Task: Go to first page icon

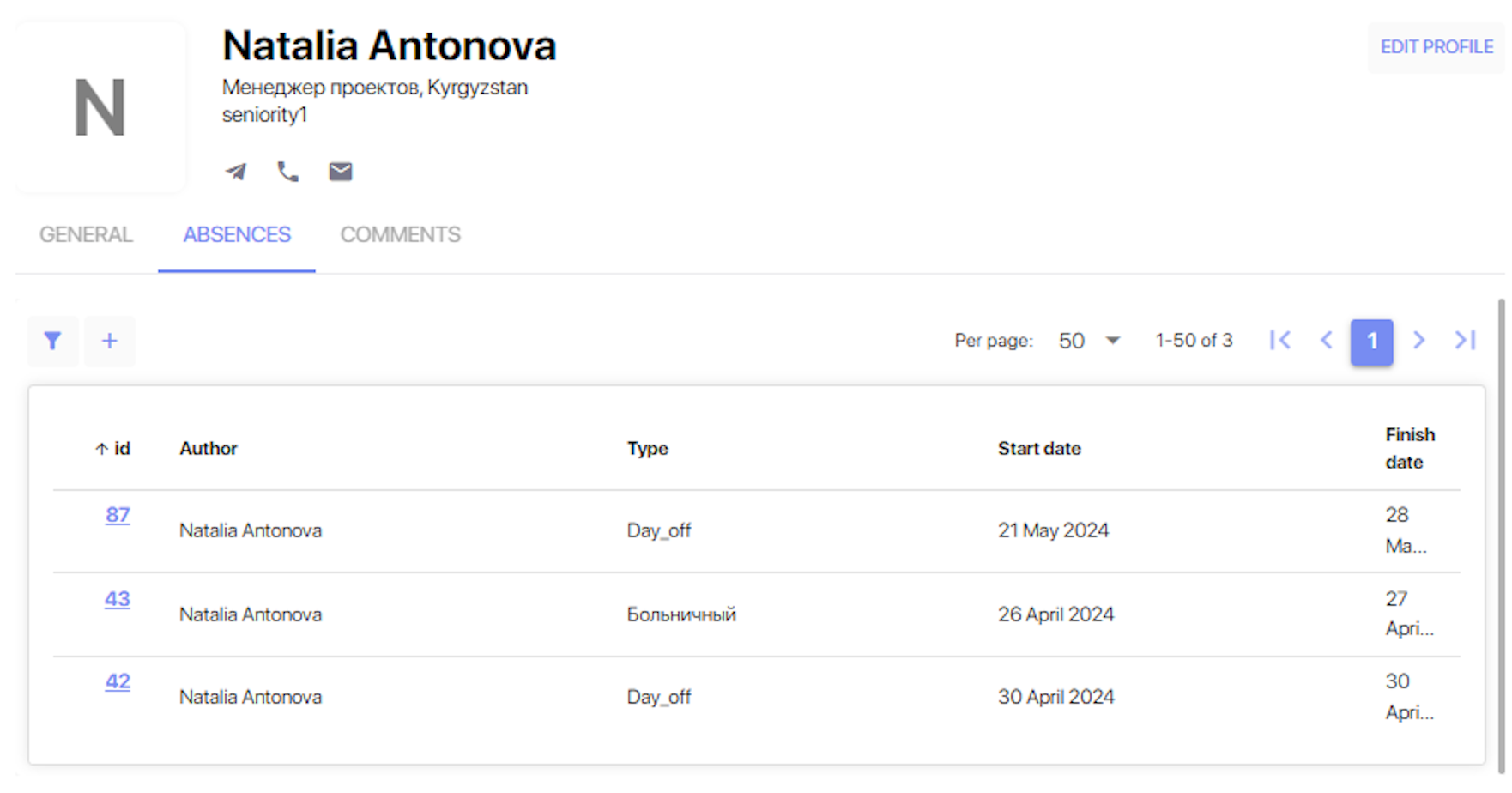Action: tap(1280, 340)
